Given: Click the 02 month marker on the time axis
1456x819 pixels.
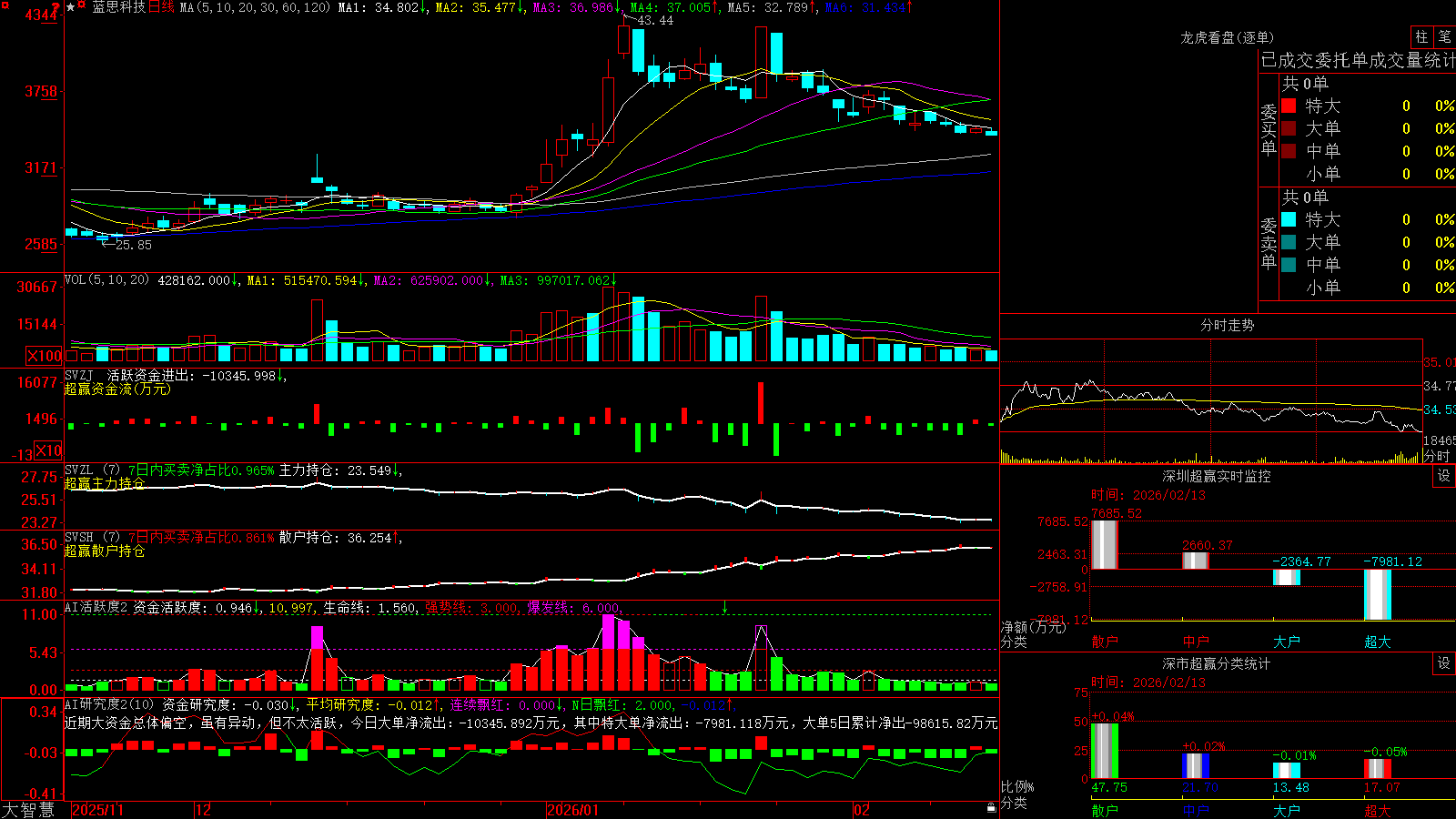Looking at the screenshot, I should pyautogui.click(x=862, y=810).
